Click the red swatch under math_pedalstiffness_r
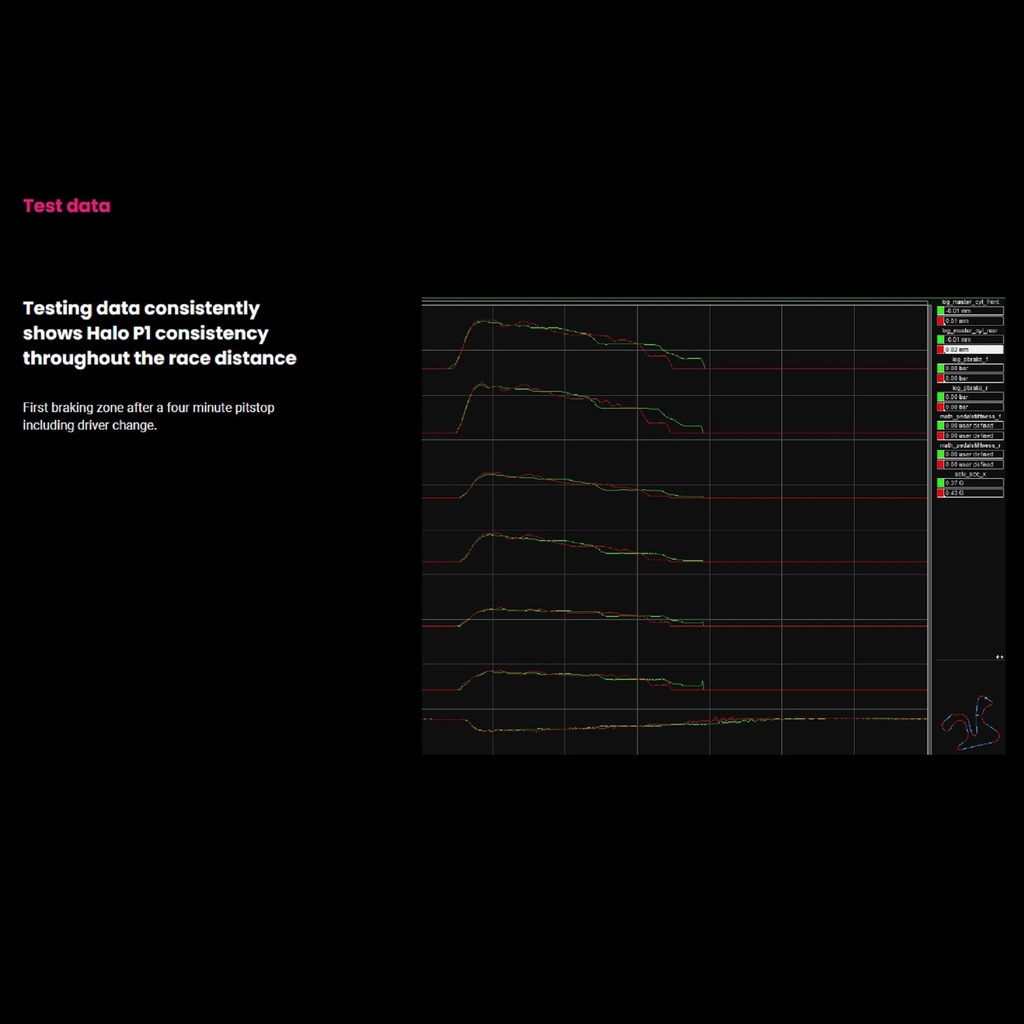Screen dimensions: 1024x1024 pos(940,464)
